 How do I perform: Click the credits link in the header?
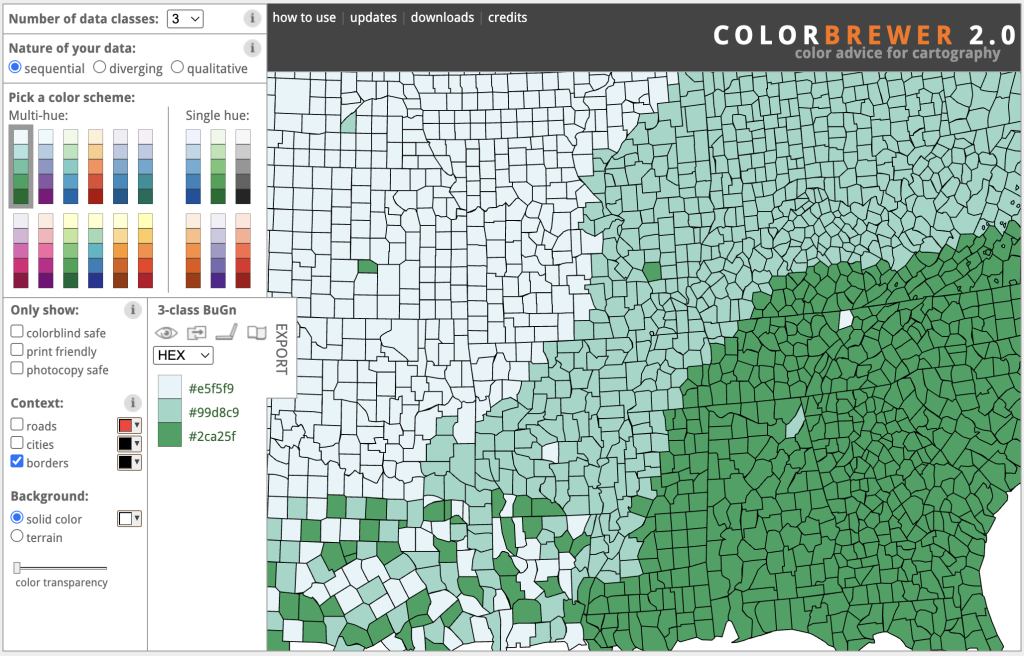click(507, 18)
